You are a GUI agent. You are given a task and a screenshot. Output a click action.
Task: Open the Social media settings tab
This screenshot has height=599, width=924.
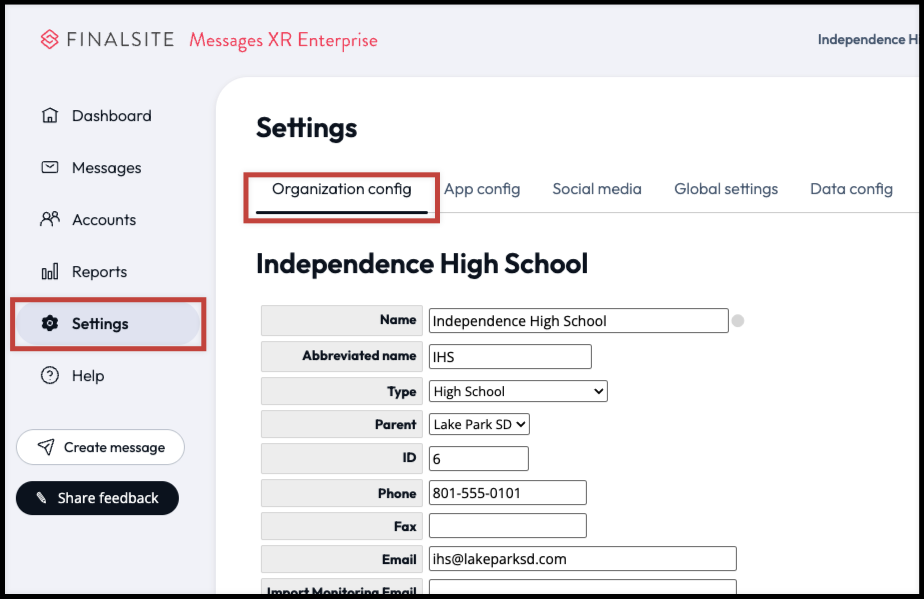point(596,189)
